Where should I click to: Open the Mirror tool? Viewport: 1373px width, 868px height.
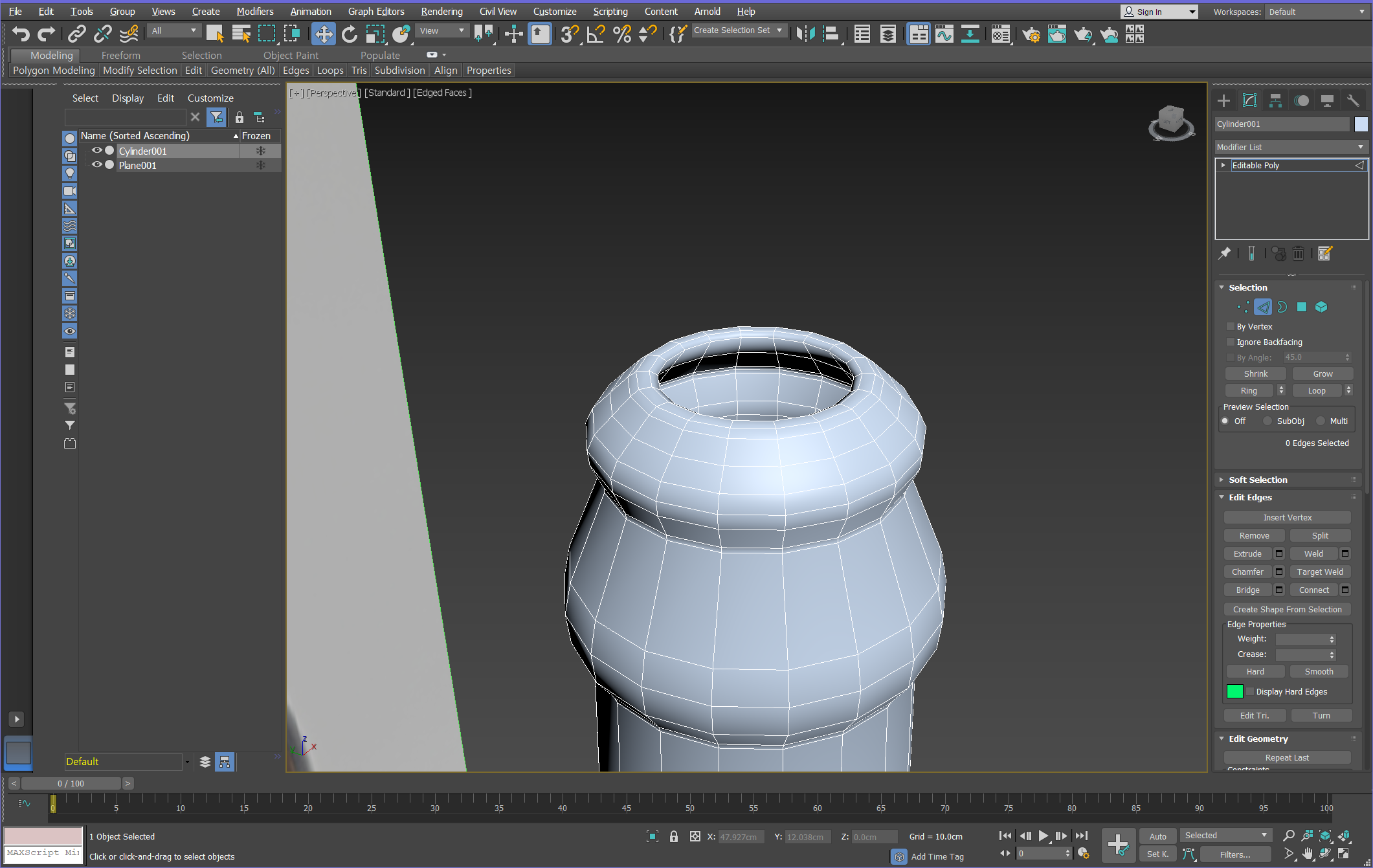click(x=805, y=34)
